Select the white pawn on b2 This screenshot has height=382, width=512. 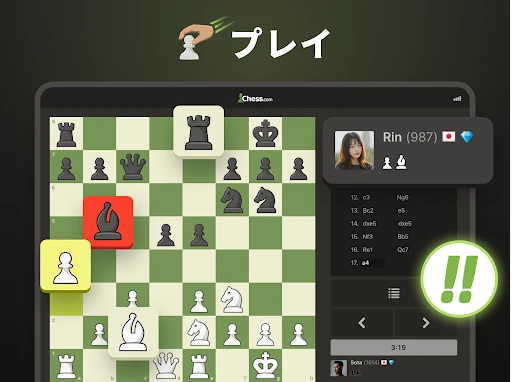tap(99, 334)
